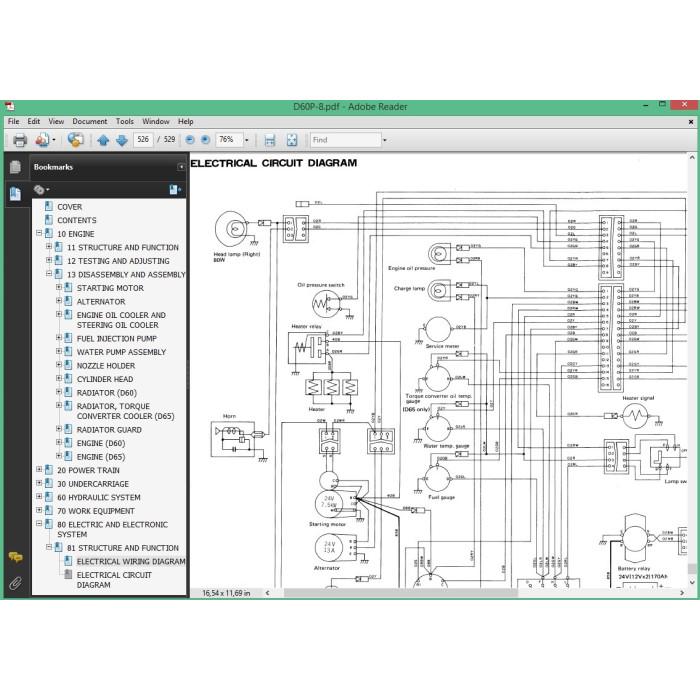Viewport: 700px width, 700px height.
Task: Open the Attachments paperclip panel
Action: (15, 583)
